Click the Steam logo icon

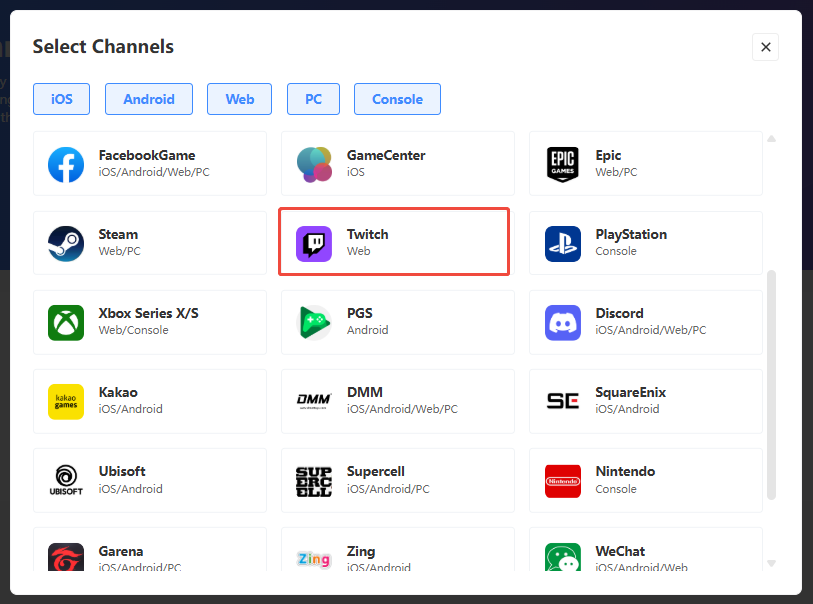(66, 244)
